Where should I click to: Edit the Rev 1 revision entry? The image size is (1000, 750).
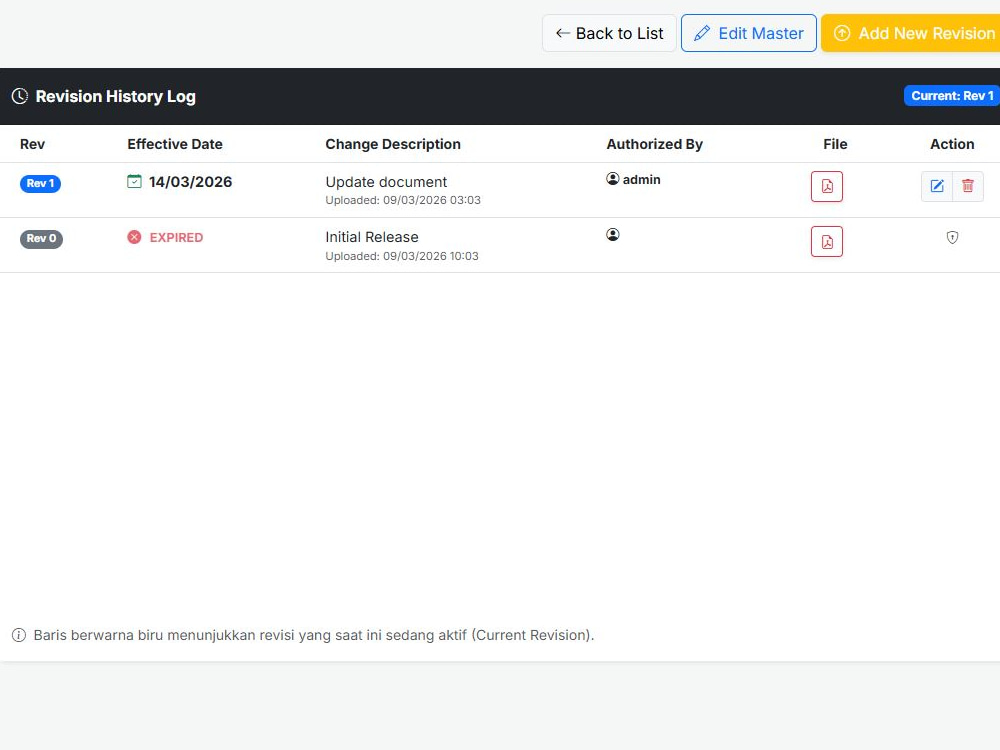(x=937, y=186)
